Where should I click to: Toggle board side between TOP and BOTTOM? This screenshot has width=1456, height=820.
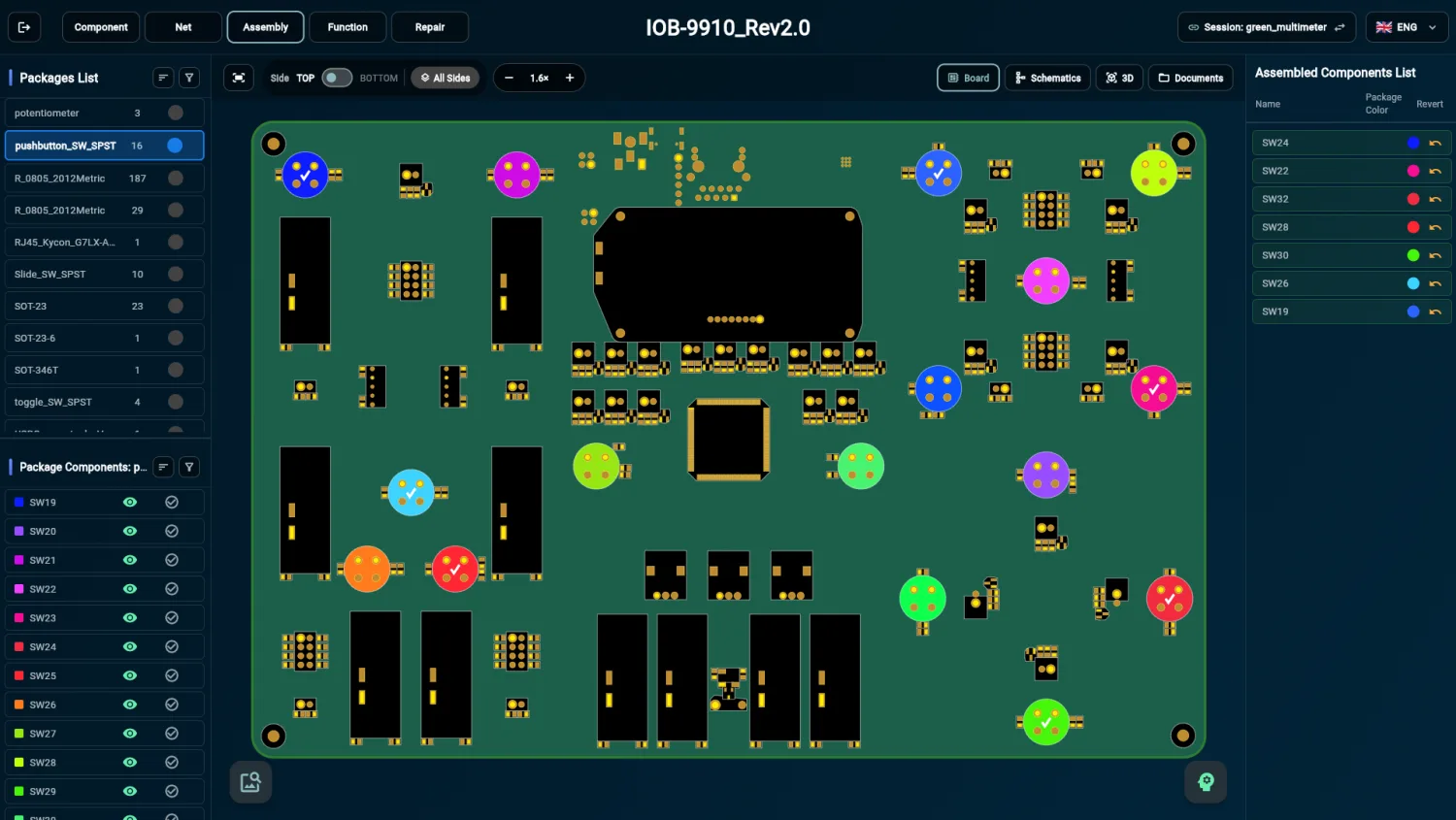point(337,78)
